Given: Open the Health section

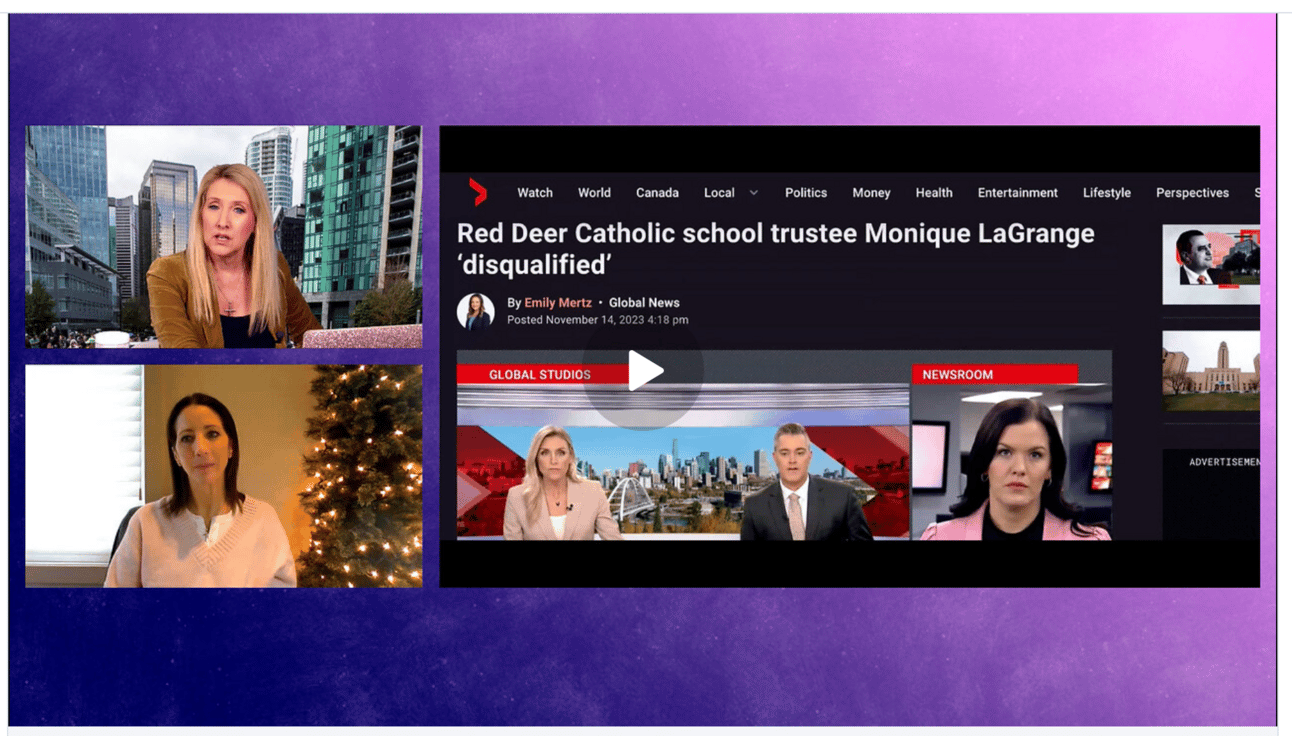Looking at the screenshot, I should (x=934, y=193).
